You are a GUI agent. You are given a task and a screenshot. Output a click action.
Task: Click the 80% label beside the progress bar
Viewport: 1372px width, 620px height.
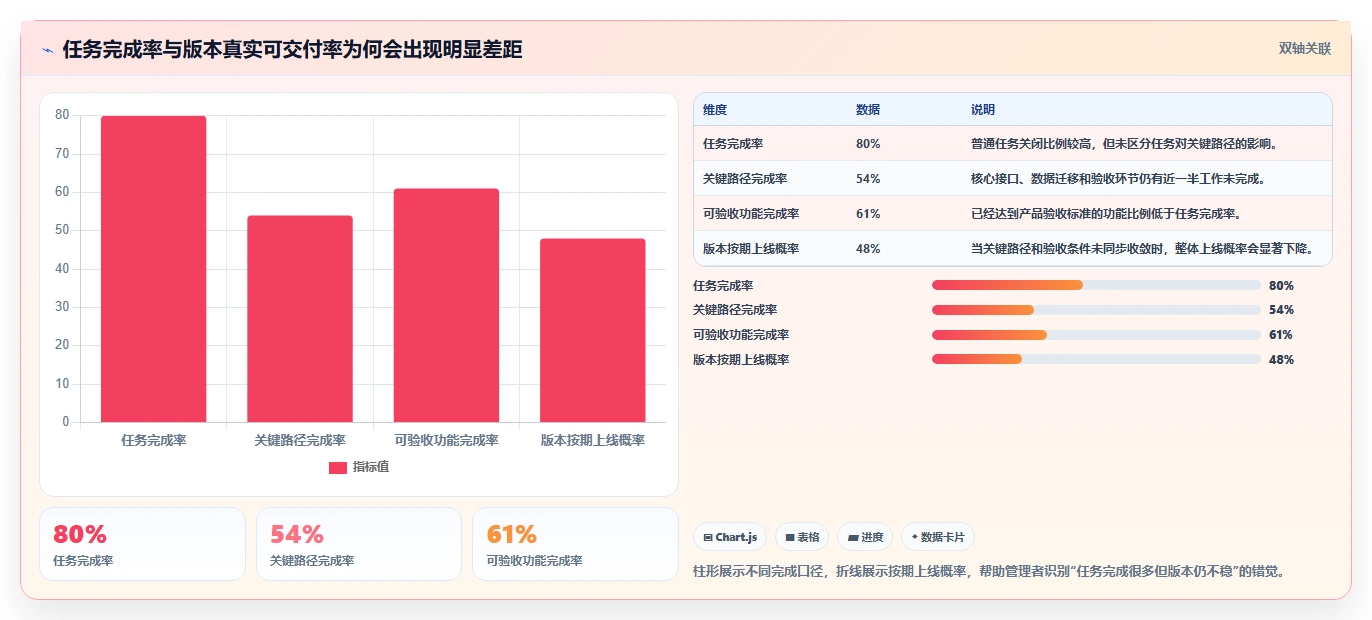(1281, 285)
